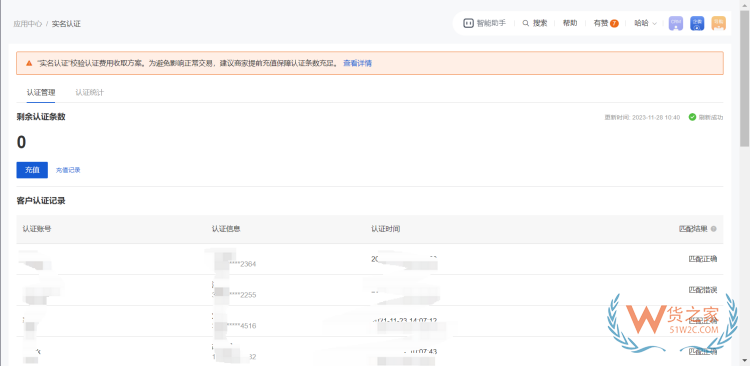750x366 pixels.
Task: Click the 匹配结果 column header
Action: [x=693, y=229]
